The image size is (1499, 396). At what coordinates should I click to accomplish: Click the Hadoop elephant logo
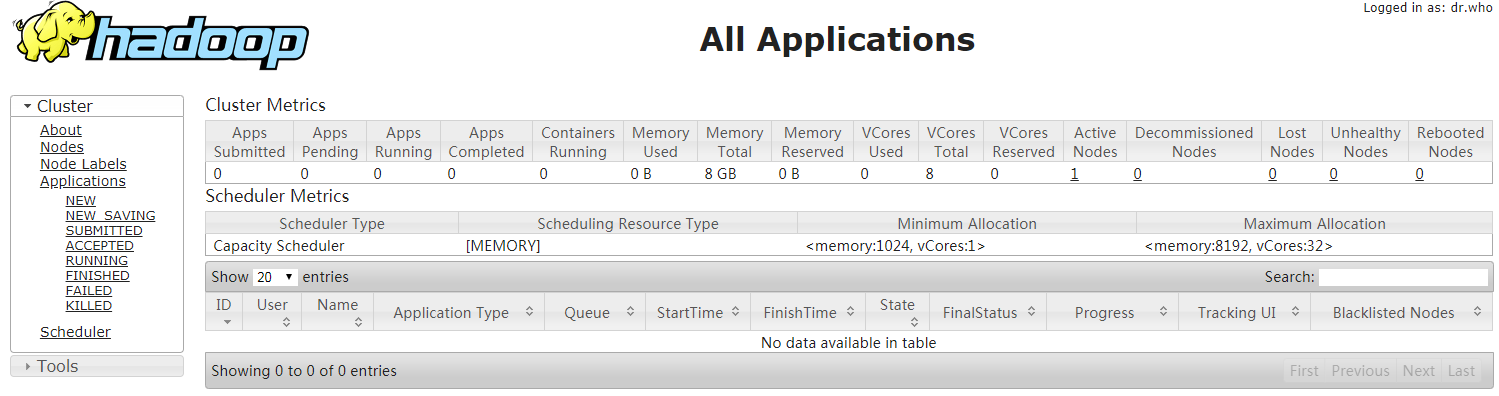[x=160, y=39]
